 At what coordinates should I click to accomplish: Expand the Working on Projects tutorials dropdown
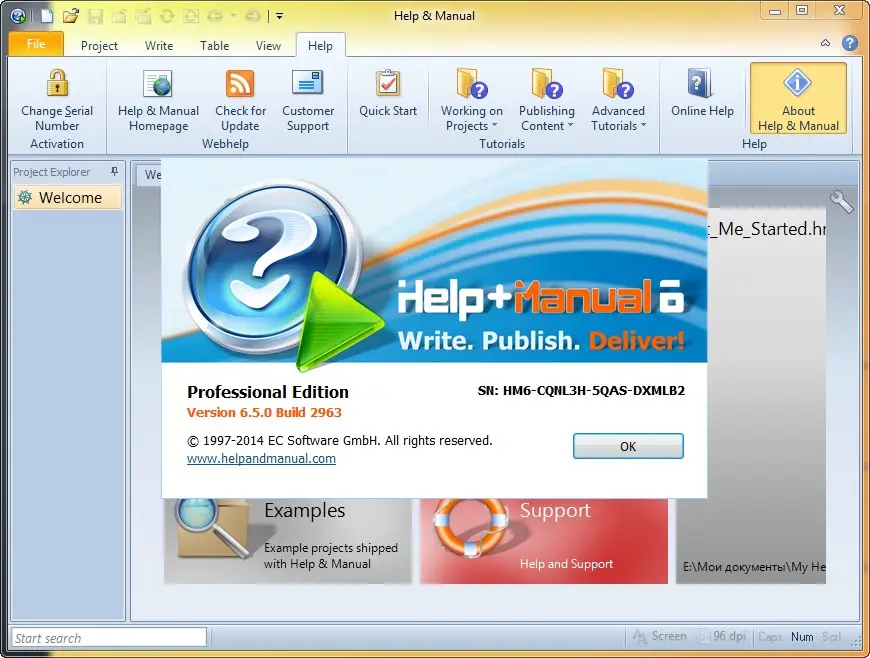click(472, 102)
